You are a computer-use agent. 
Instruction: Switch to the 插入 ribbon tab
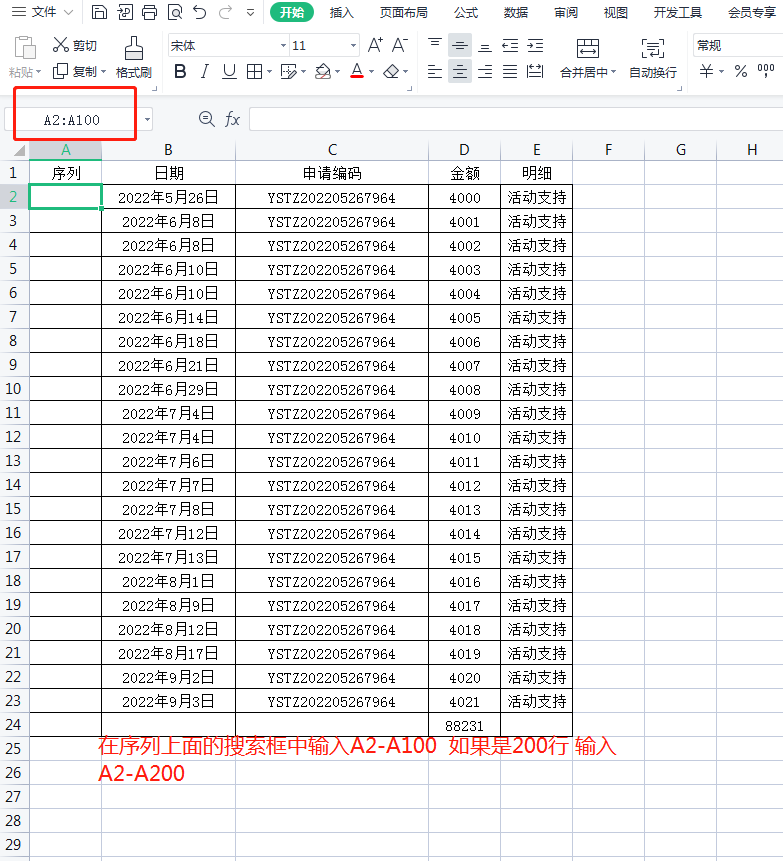tap(341, 13)
